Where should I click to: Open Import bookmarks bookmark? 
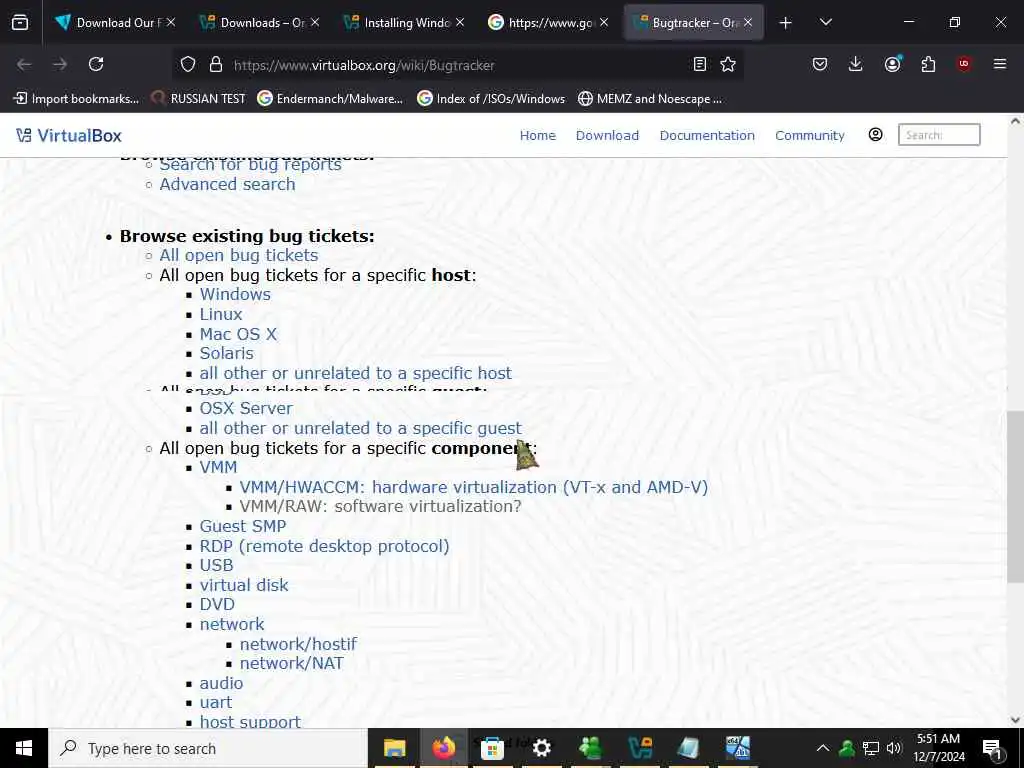(76, 99)
